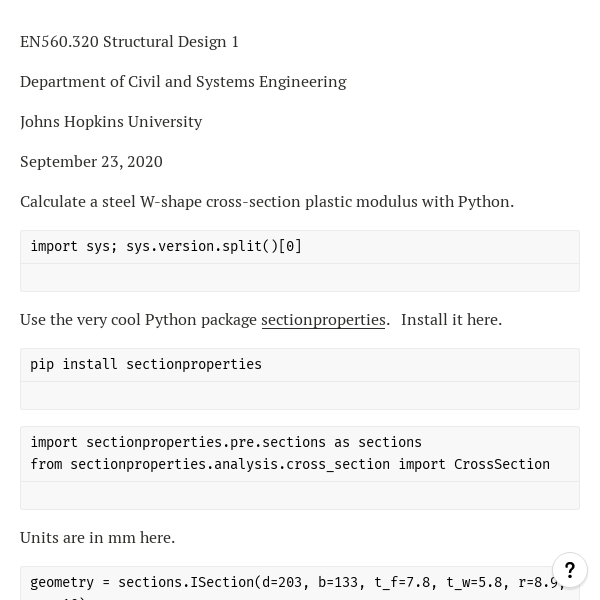
Task: Click the empty output area under pip install cell
Action: [300, 395]
